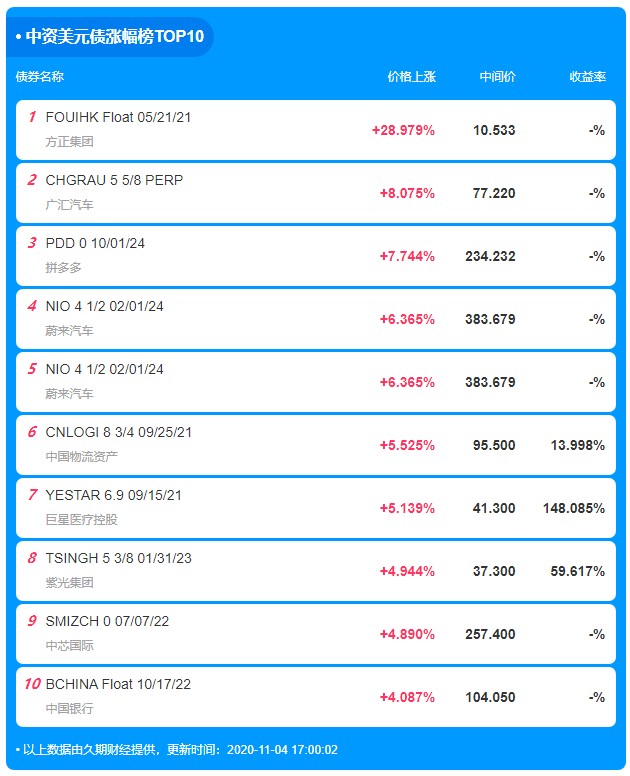The image size is (630, 776).
Task: Select the CHGRAU 5 5/8 PERP bond
Action: click(316, 193)
